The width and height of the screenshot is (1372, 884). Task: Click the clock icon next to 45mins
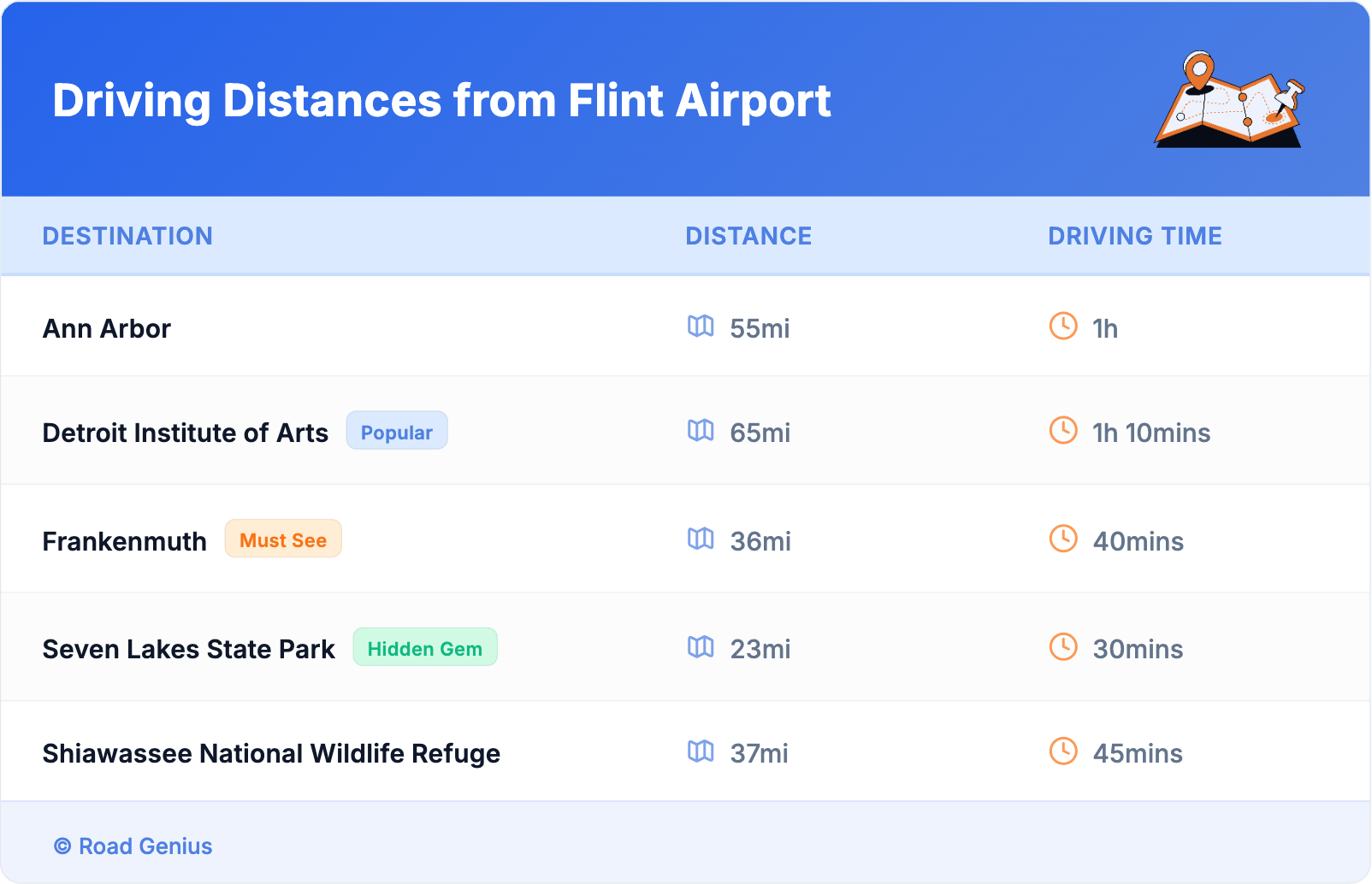click(x=1063, y=751)
